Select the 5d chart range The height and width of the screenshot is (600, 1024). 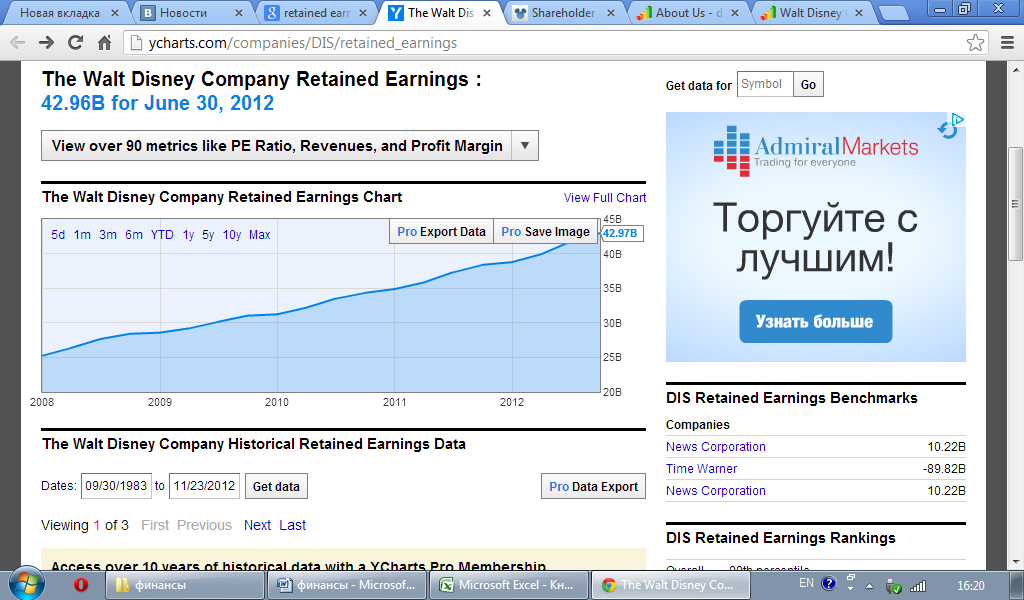58,234
